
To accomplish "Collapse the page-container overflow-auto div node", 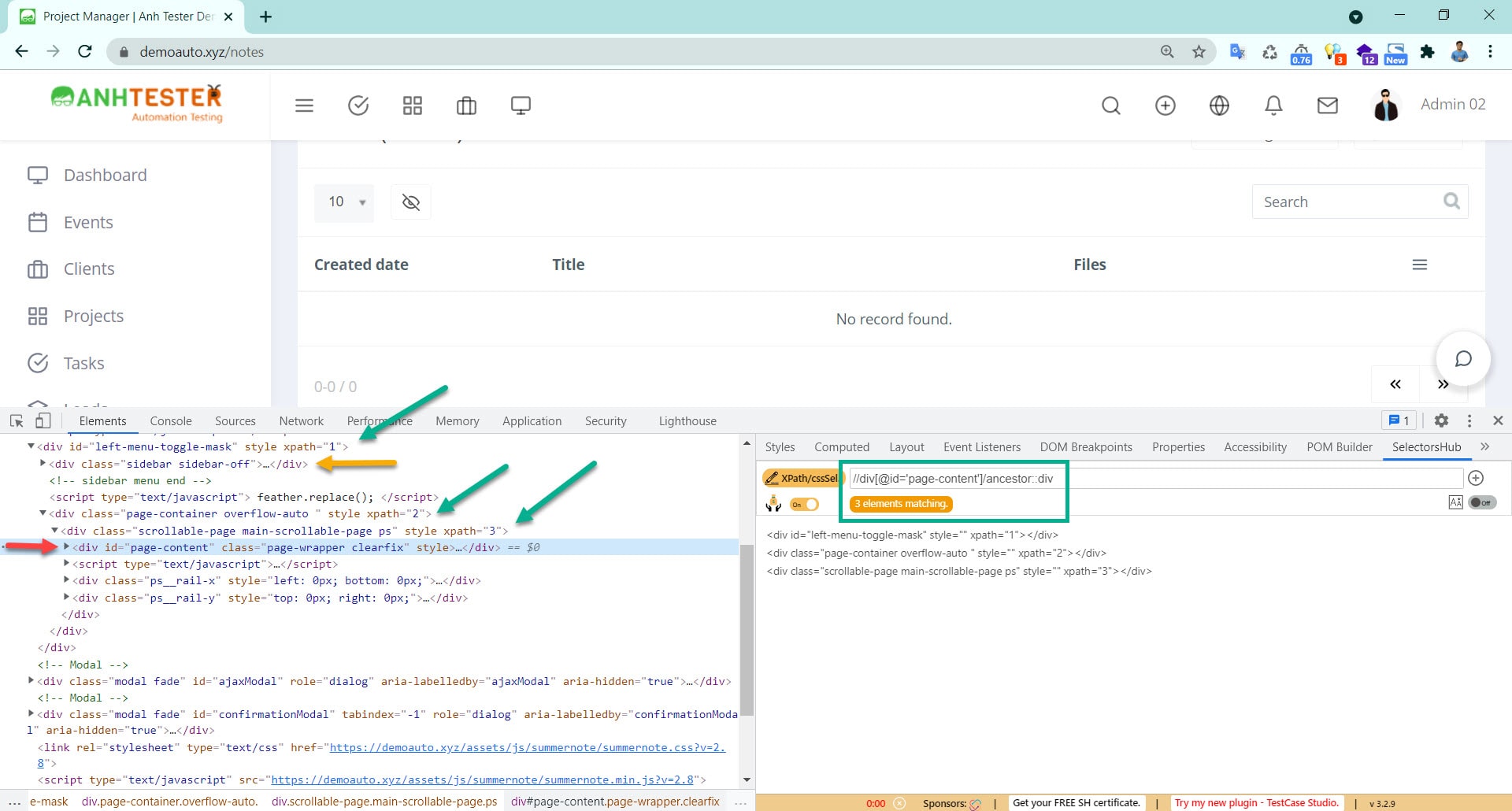I will click(x=43, y=513).
